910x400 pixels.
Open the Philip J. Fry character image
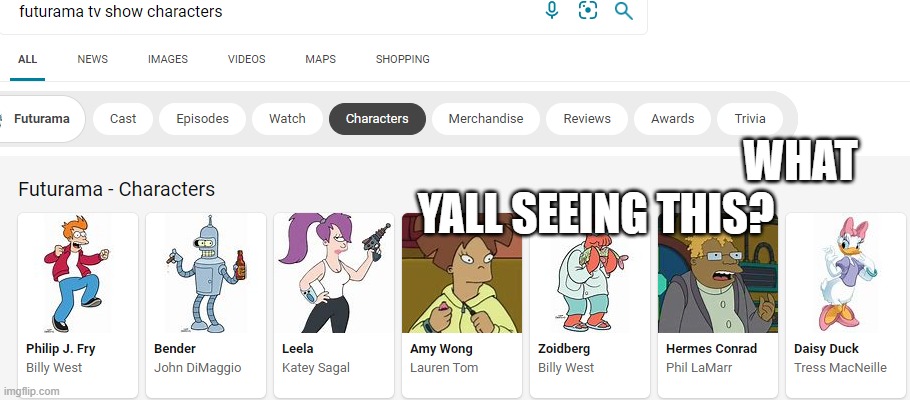[x=78, y=273]
